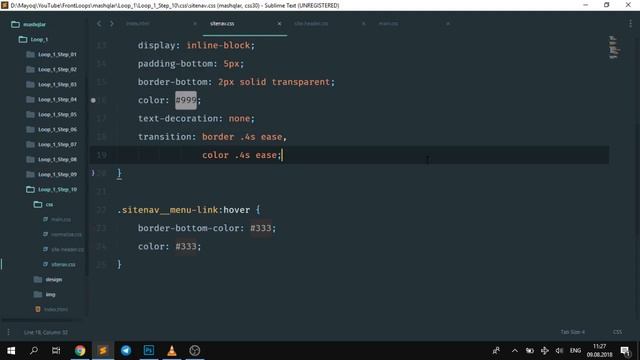Expand the Loop_1_Step_05 folder

pos(51,115)
